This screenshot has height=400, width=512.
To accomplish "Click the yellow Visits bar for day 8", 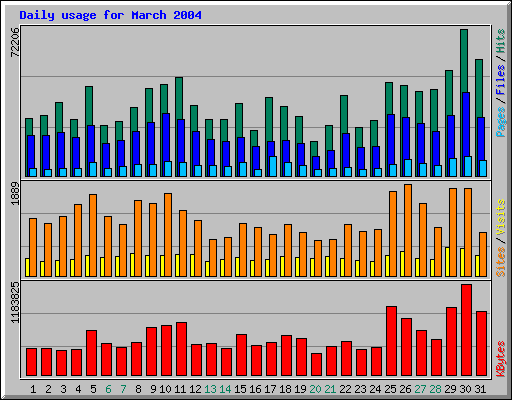I will point(132,265).
